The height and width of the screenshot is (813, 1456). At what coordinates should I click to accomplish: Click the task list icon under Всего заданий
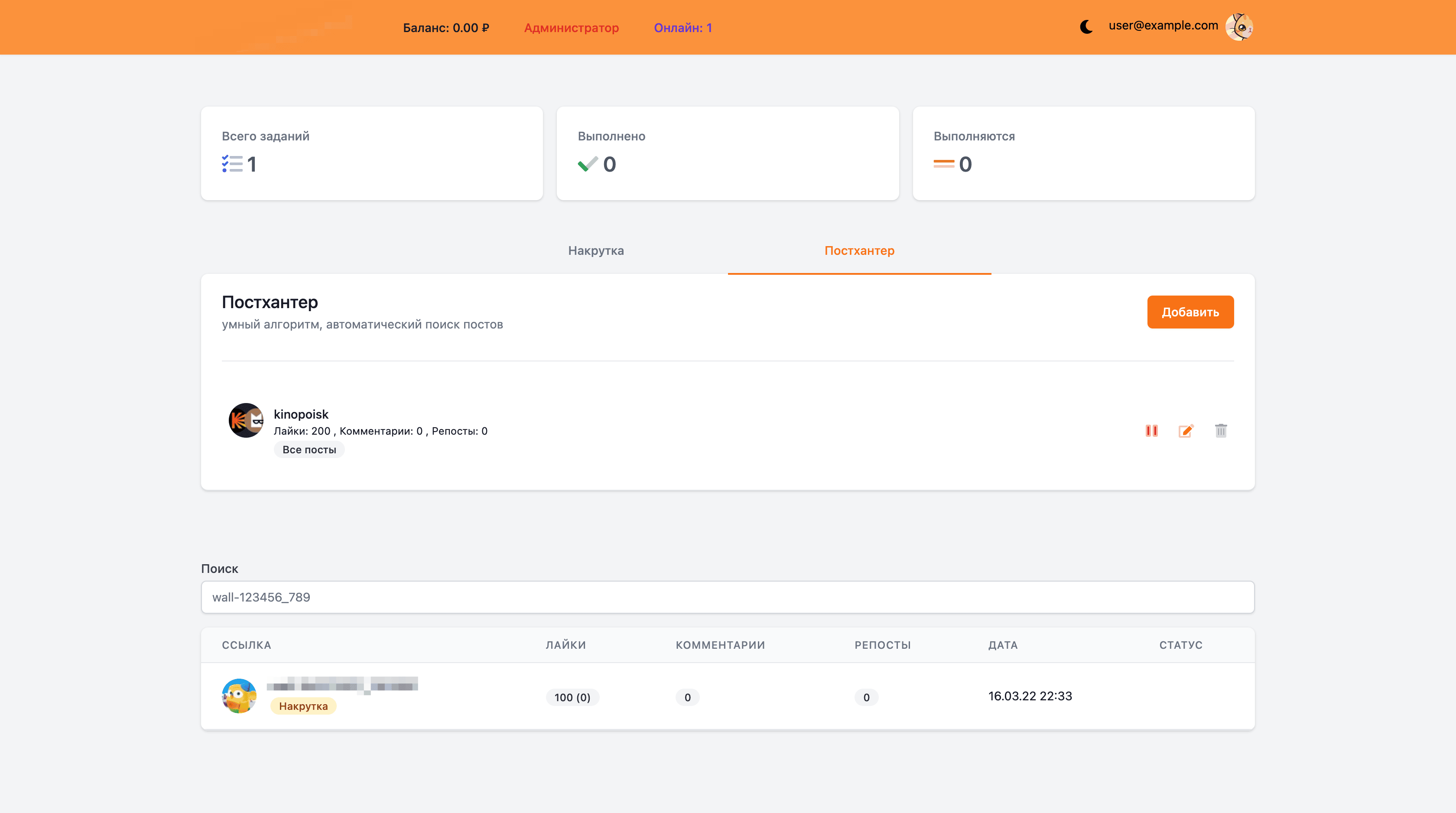pyautogui.click(x=232, y=164)
